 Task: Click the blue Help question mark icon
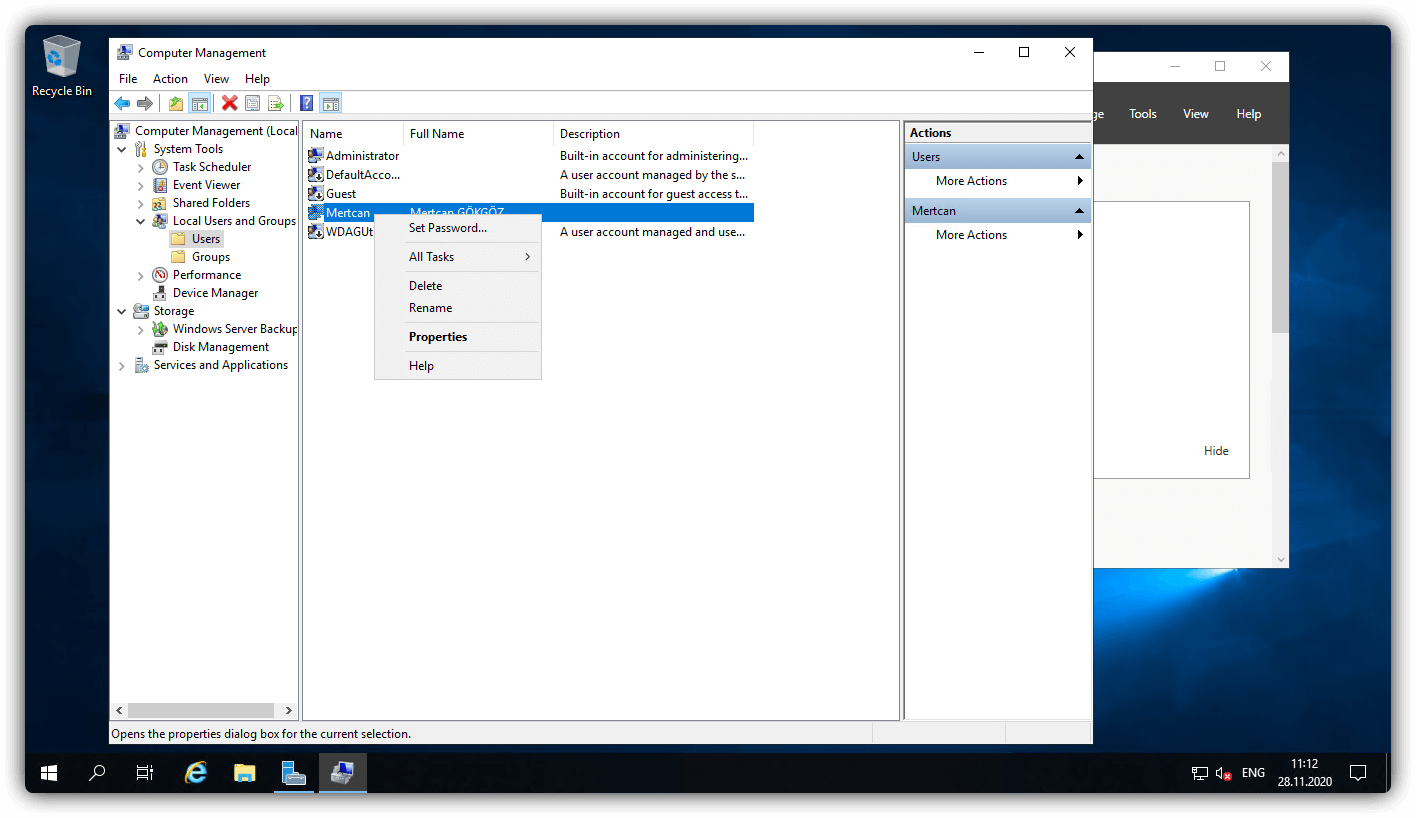coord(306,103)
